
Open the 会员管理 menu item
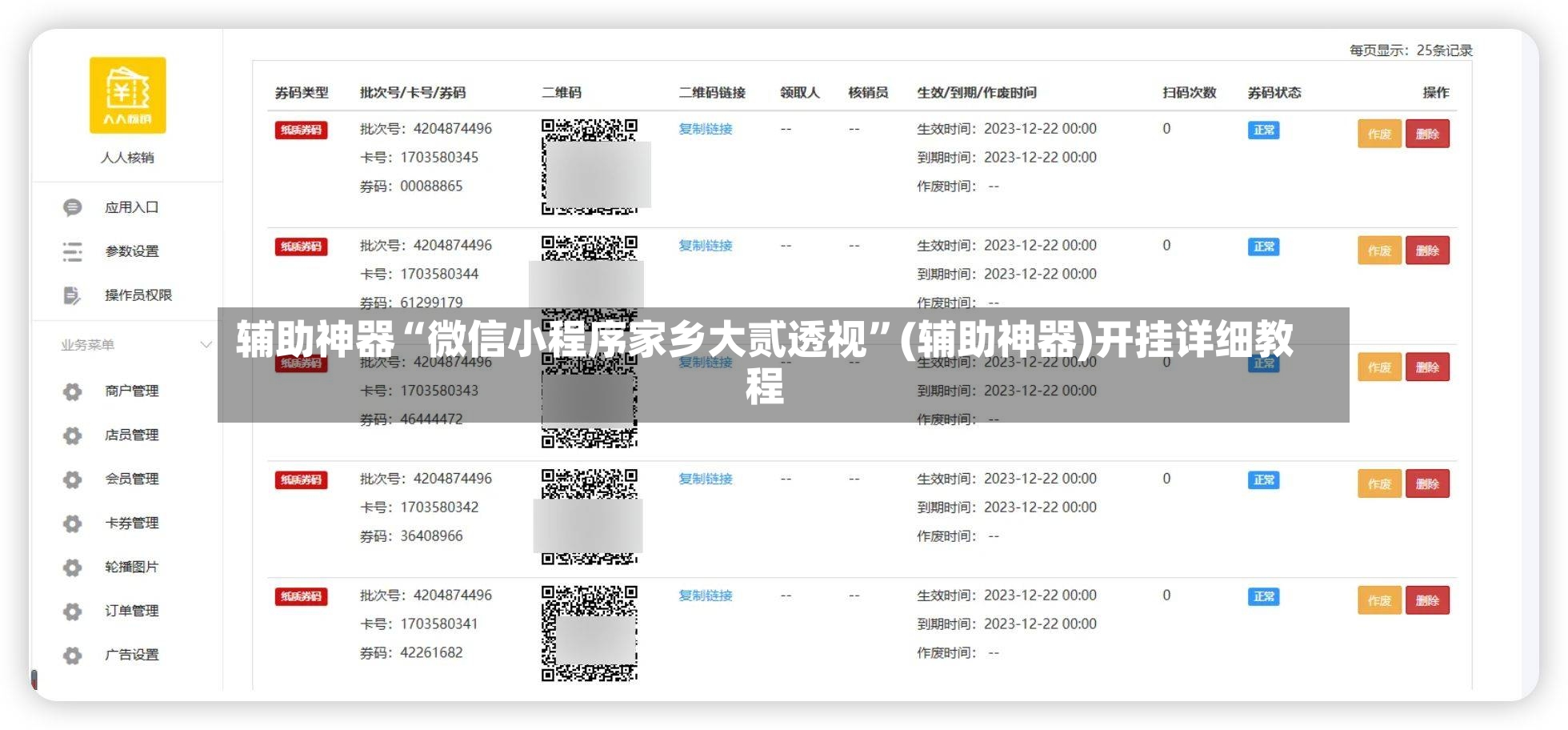click(131, 479)
